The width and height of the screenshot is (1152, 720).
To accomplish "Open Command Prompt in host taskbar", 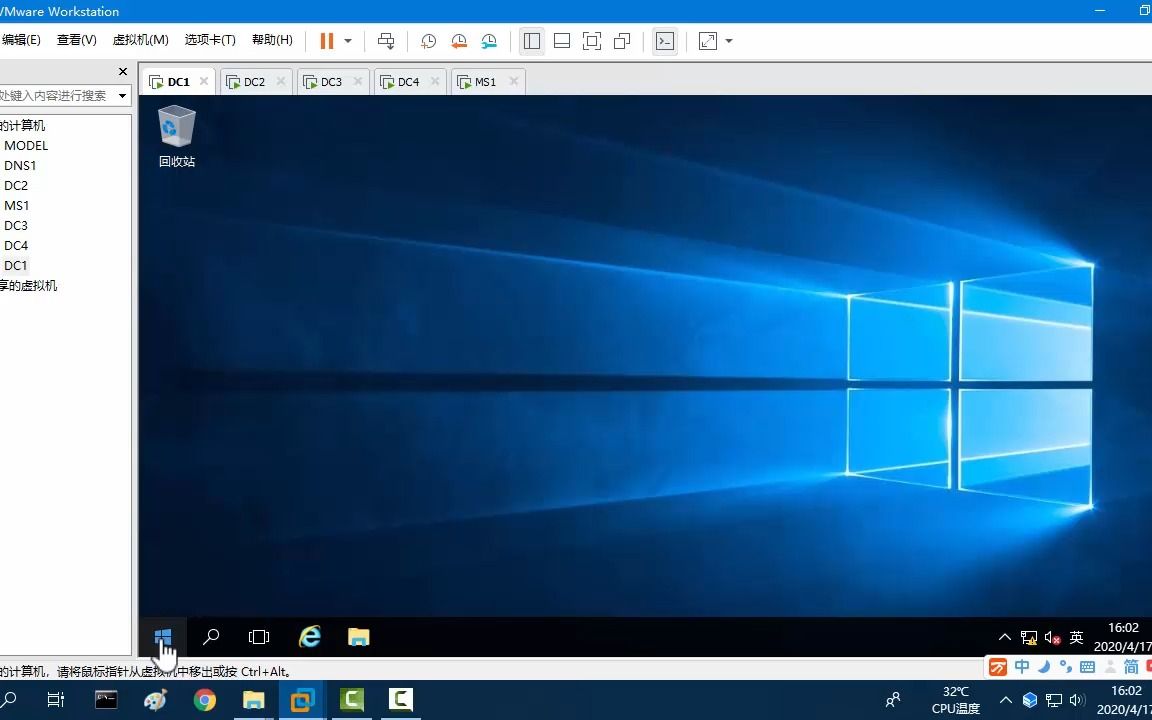I will [x=107, y=700].
